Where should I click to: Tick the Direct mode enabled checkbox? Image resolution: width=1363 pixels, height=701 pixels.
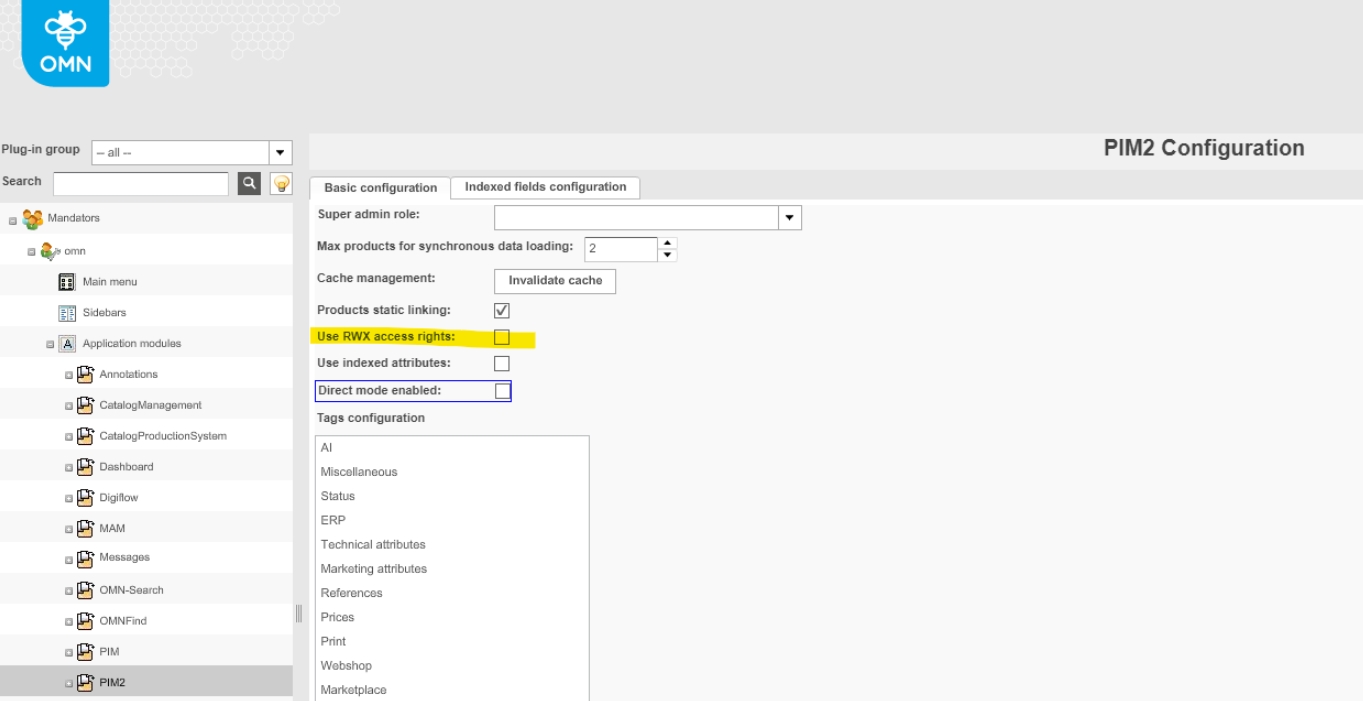[x=503, y=391]
